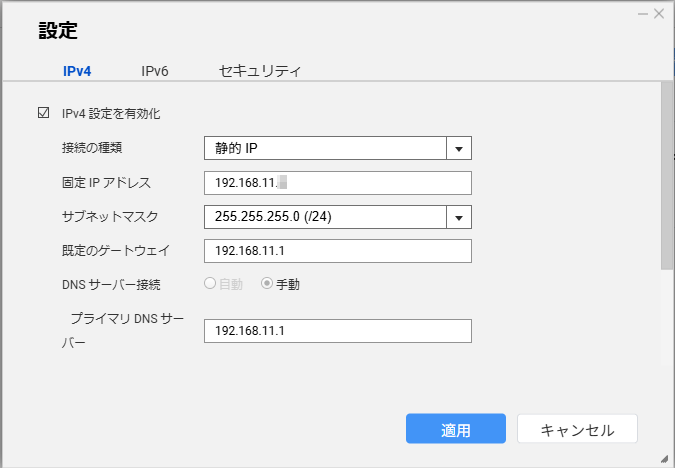Expand the サブネットマスク dropdown arrow

tap(459, 217)
